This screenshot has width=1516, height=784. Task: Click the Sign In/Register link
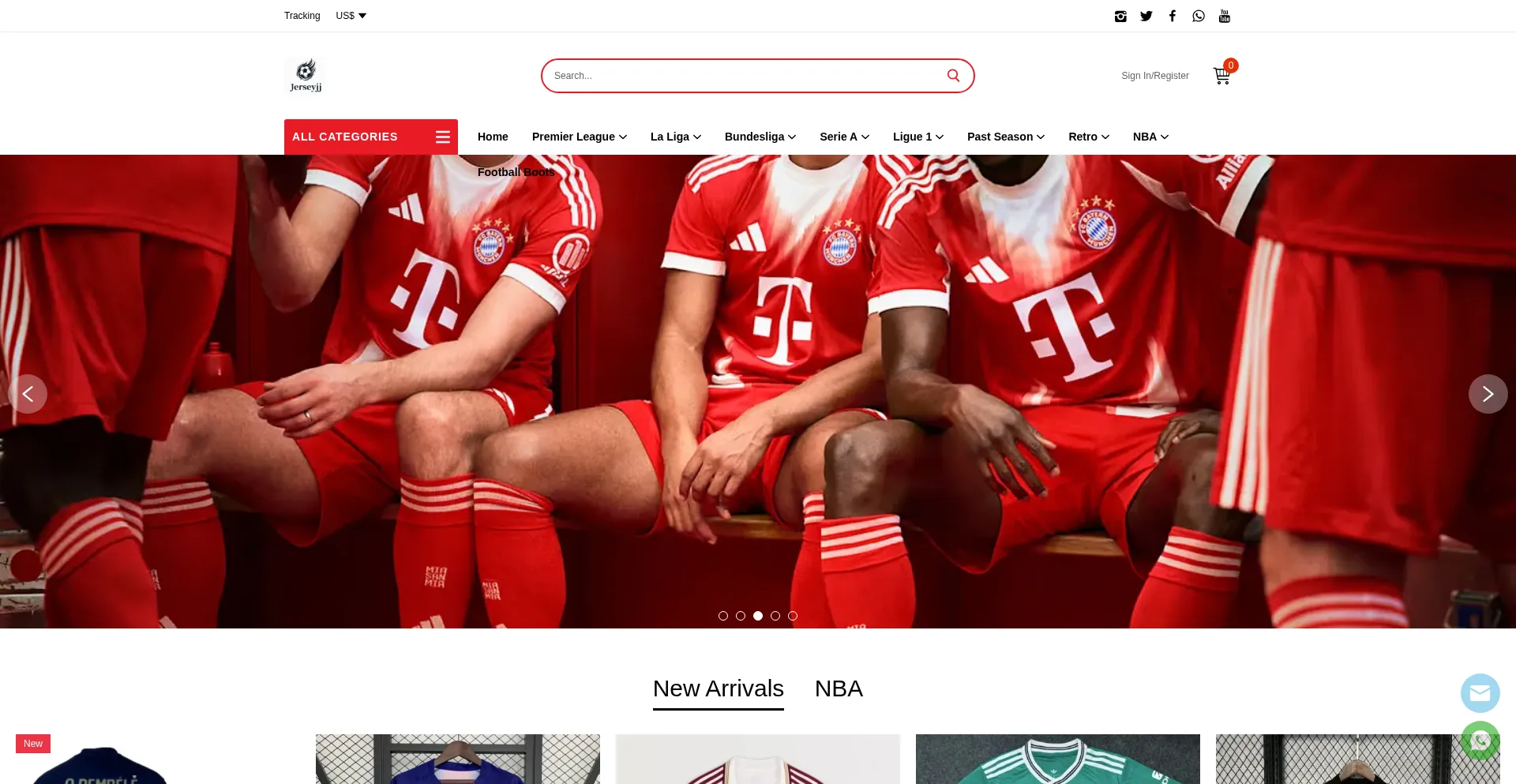tap(1154, 76)
